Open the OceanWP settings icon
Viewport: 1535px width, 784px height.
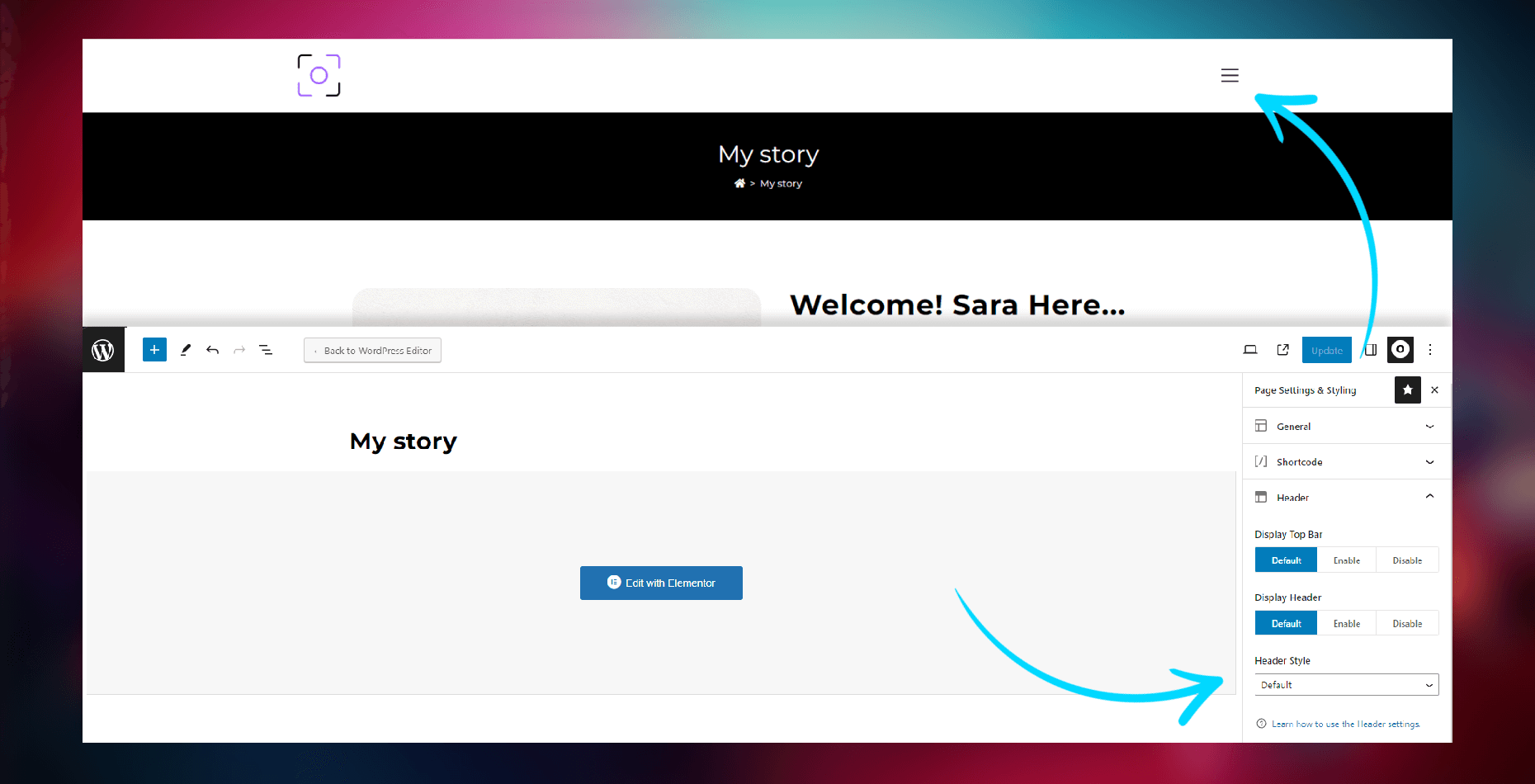click(1400, 350)
